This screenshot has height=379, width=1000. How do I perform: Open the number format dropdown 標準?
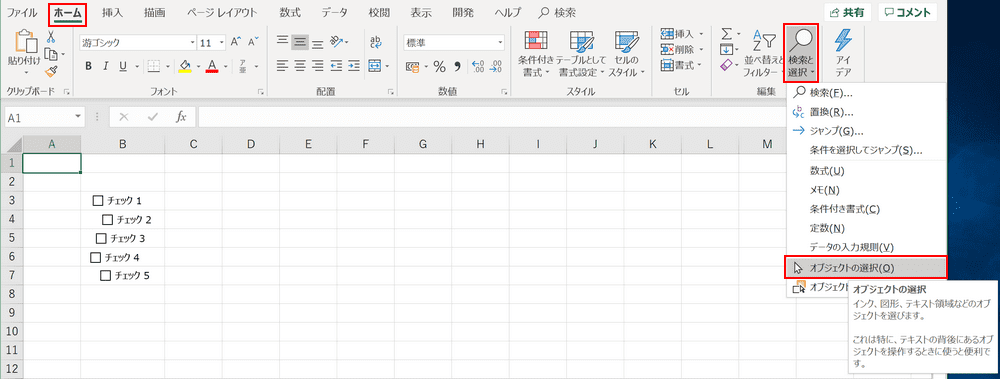point(501,43)
